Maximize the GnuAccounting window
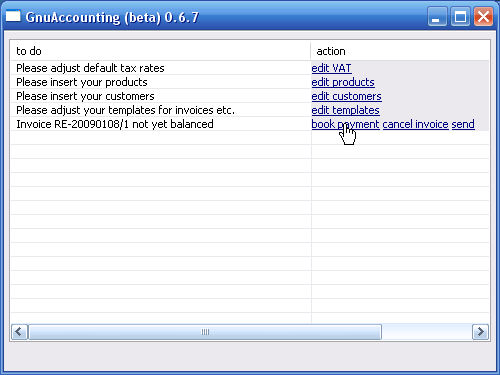The height and width of the screenshot is (375, 500). pyautogui.click(x=460, y=16)
